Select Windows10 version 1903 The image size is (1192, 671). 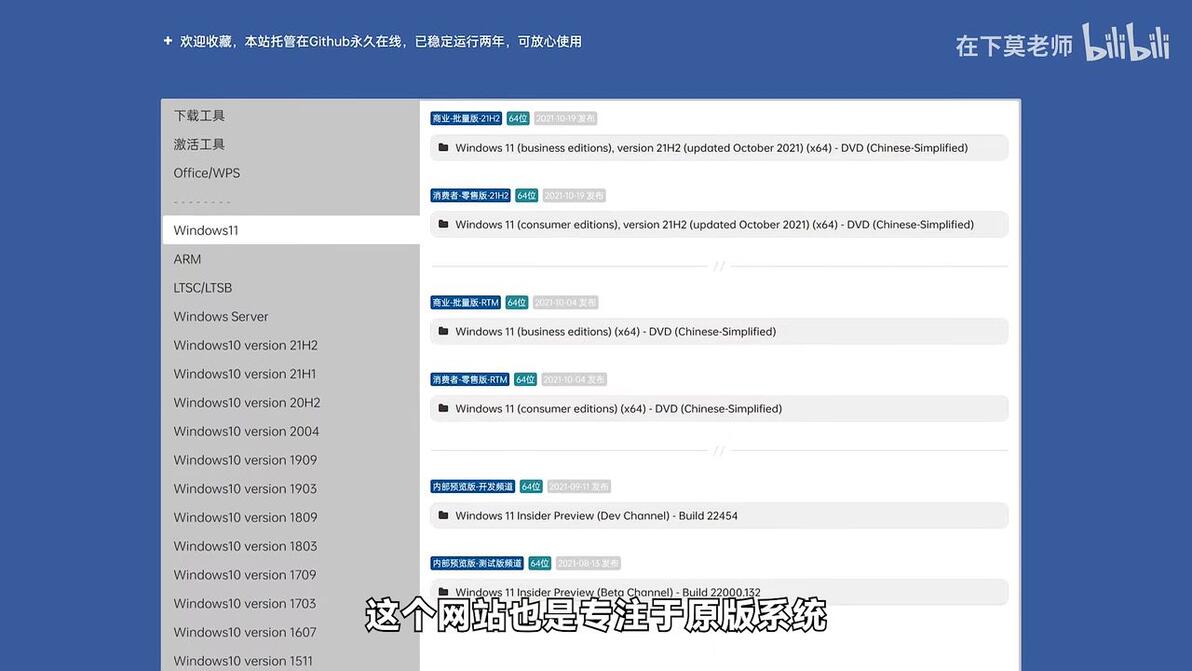pos(290,489)
